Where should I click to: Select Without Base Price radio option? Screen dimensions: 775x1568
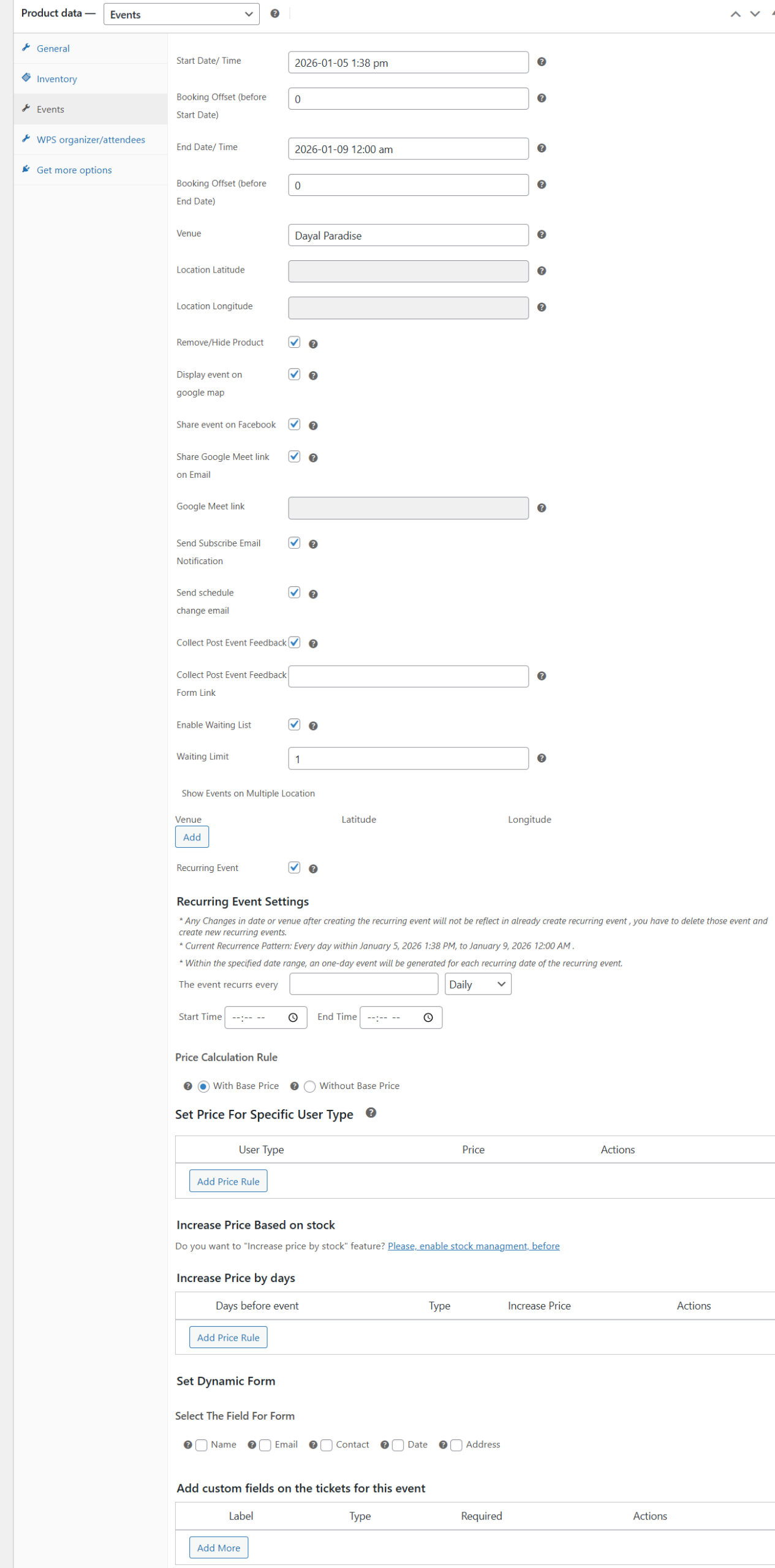310,1087
